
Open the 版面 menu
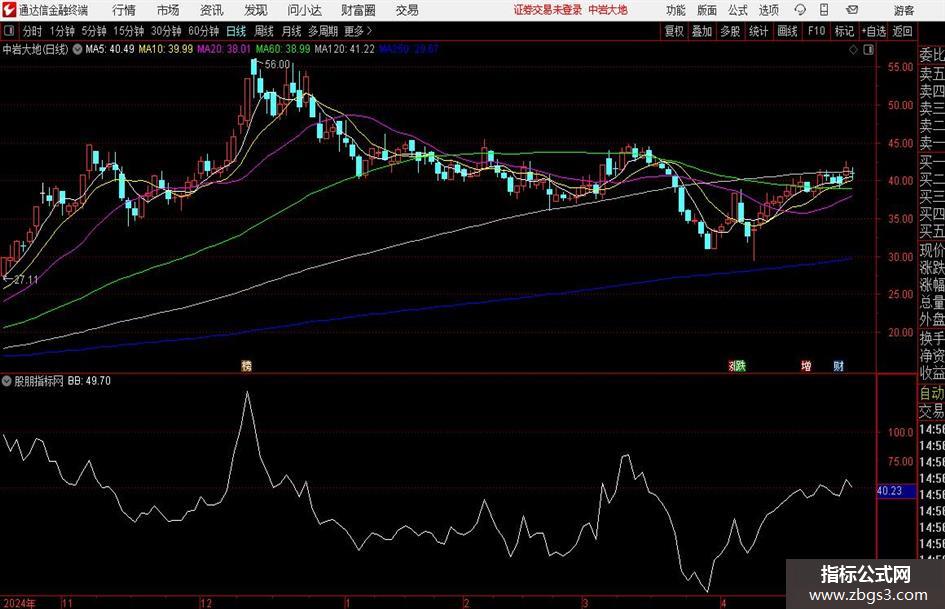coord(707,10)
